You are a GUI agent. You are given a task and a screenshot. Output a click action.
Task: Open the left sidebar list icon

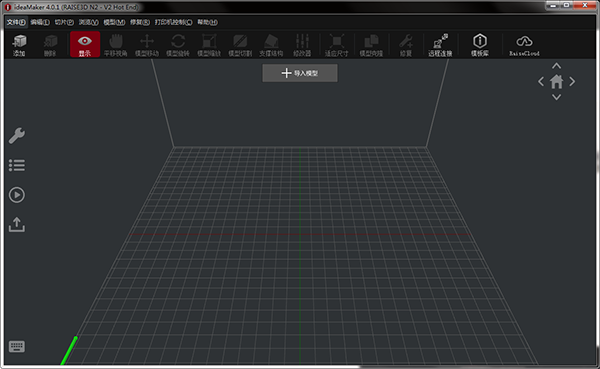[17, 165]
